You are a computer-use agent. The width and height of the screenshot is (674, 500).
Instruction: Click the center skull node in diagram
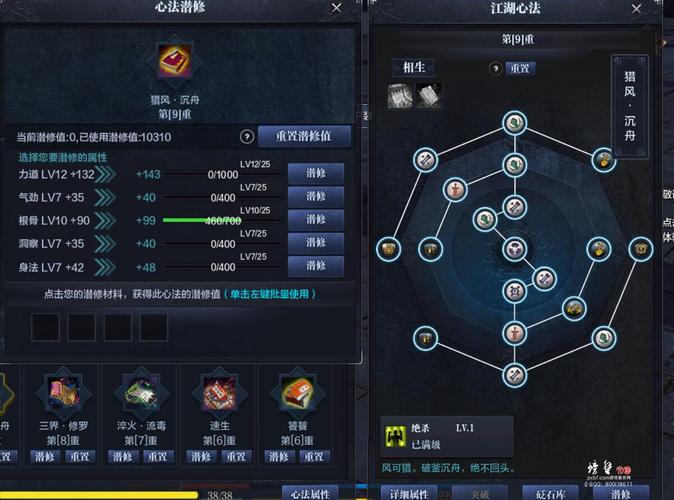point(515,249)
